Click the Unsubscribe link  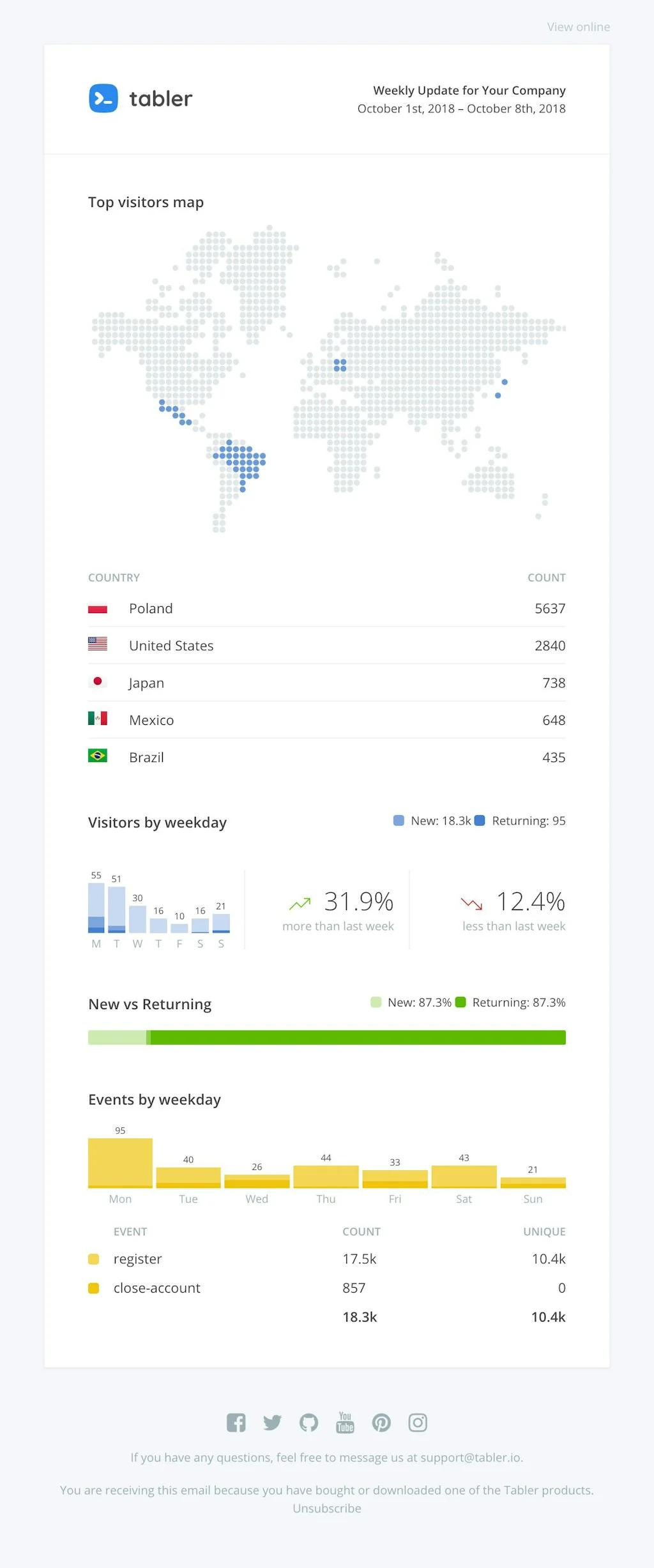(x=327, y=1508)
